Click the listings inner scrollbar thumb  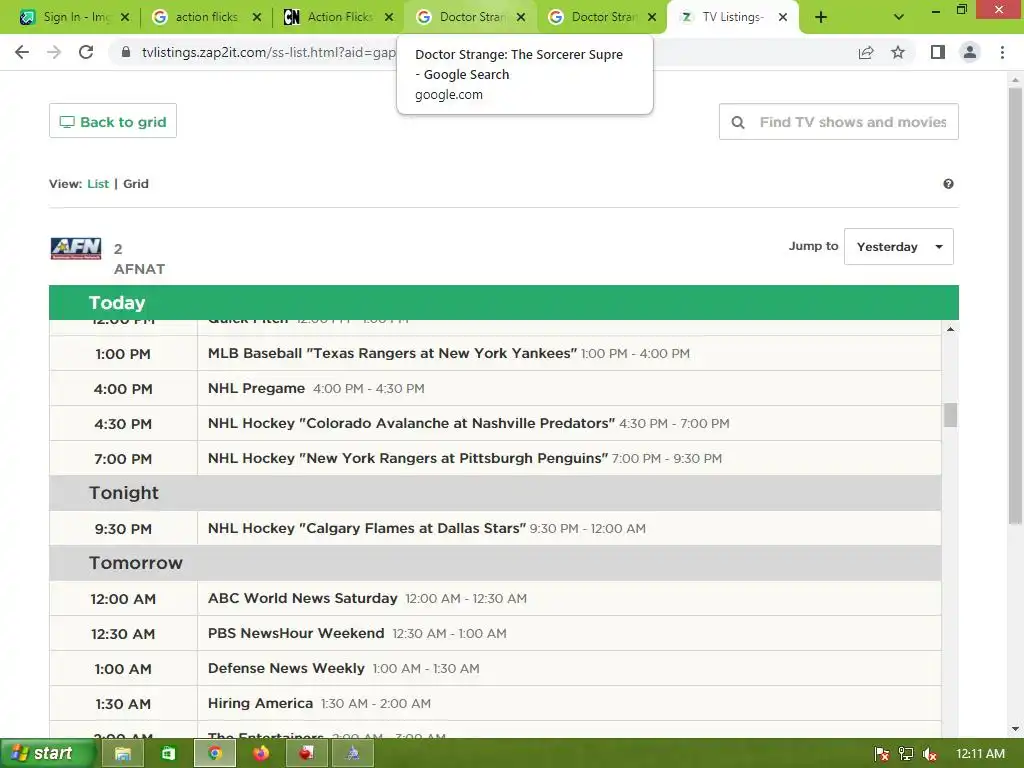(950, 415)
